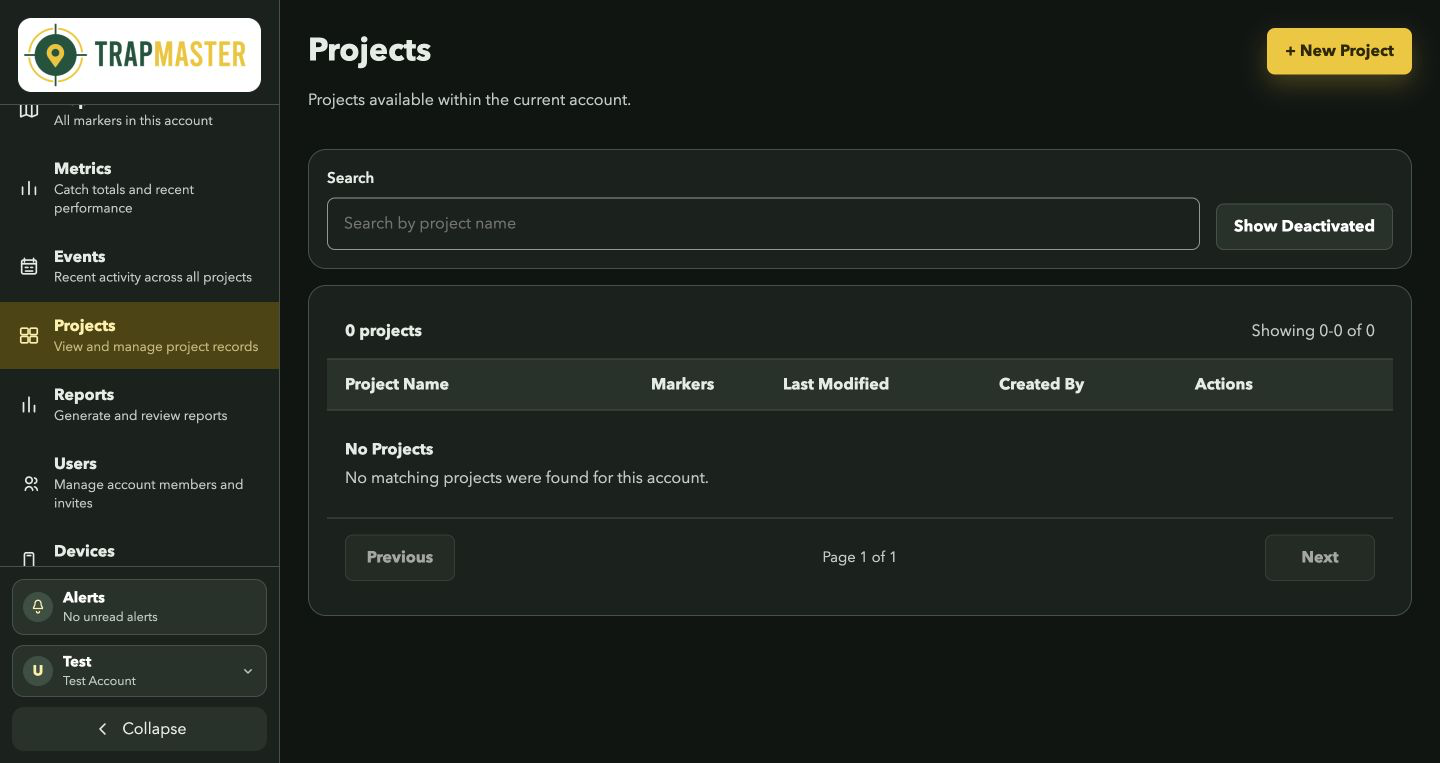
Task: Expand the Test Account switcher chevron
Action: point(248,671)
